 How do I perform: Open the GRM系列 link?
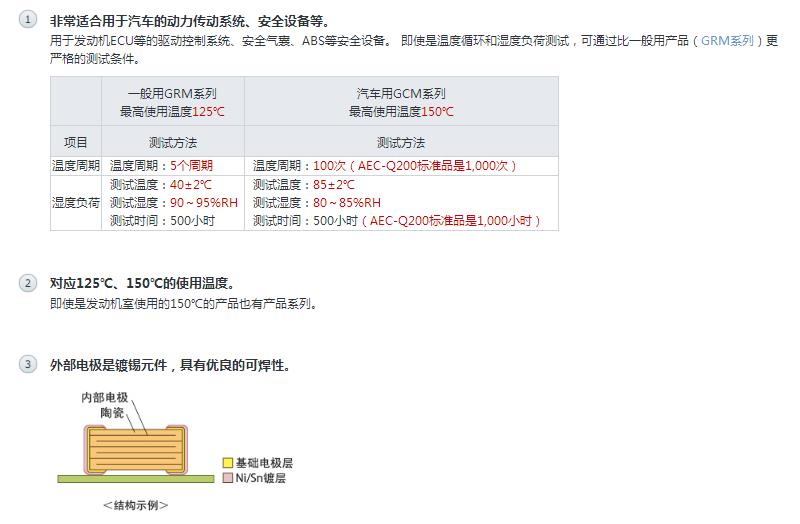(727, 40)
